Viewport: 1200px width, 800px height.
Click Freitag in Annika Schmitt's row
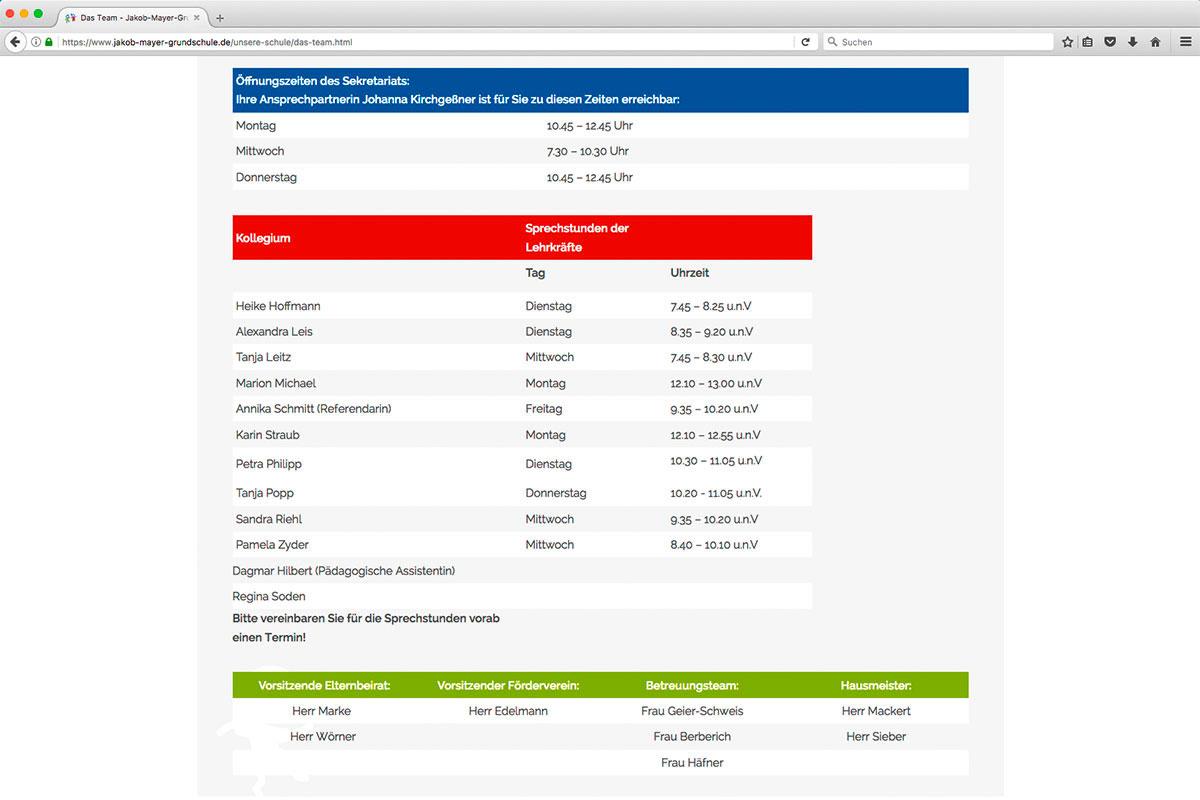(544, 409)
